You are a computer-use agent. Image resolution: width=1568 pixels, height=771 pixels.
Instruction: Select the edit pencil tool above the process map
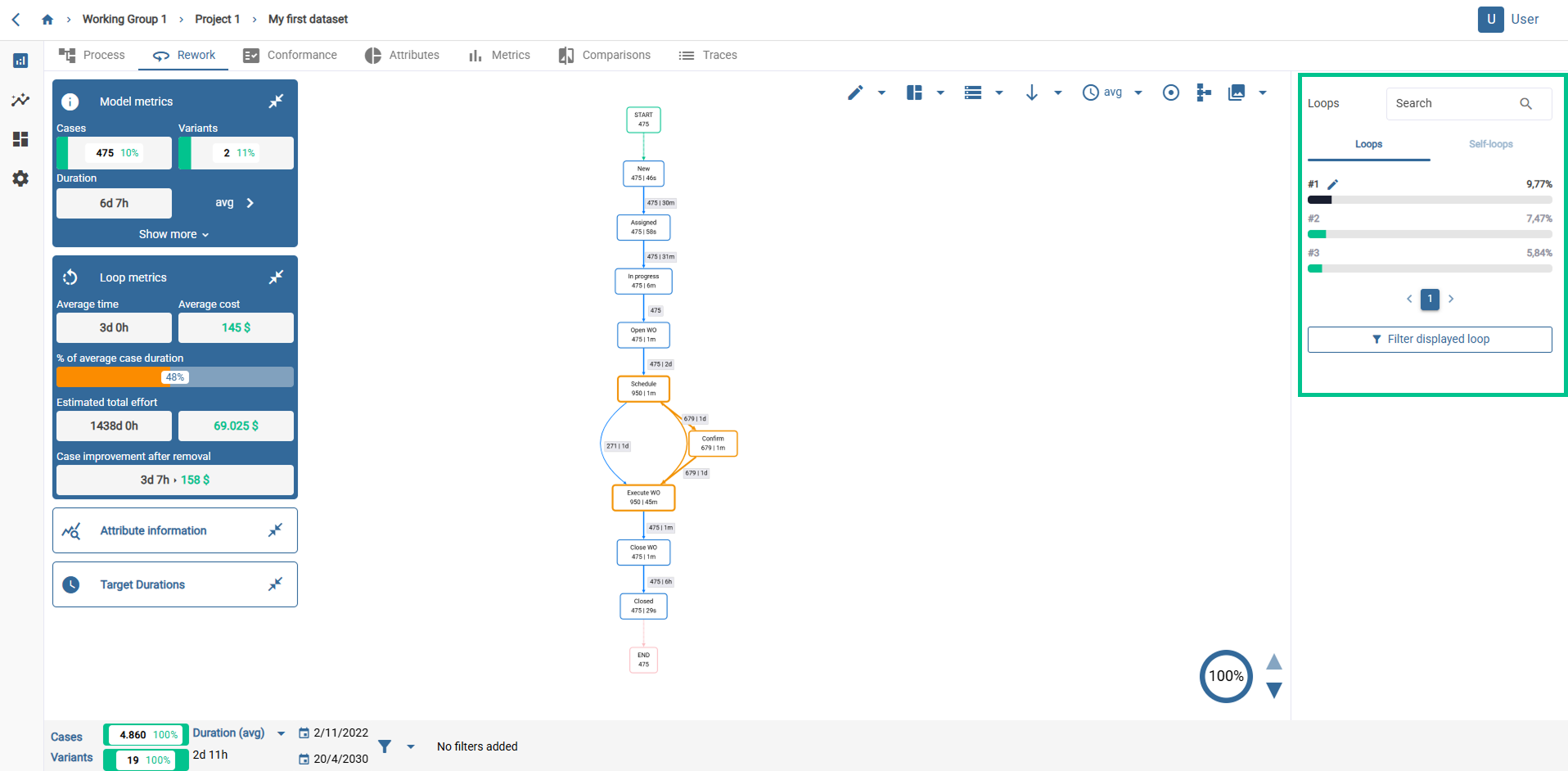[854, 92]
